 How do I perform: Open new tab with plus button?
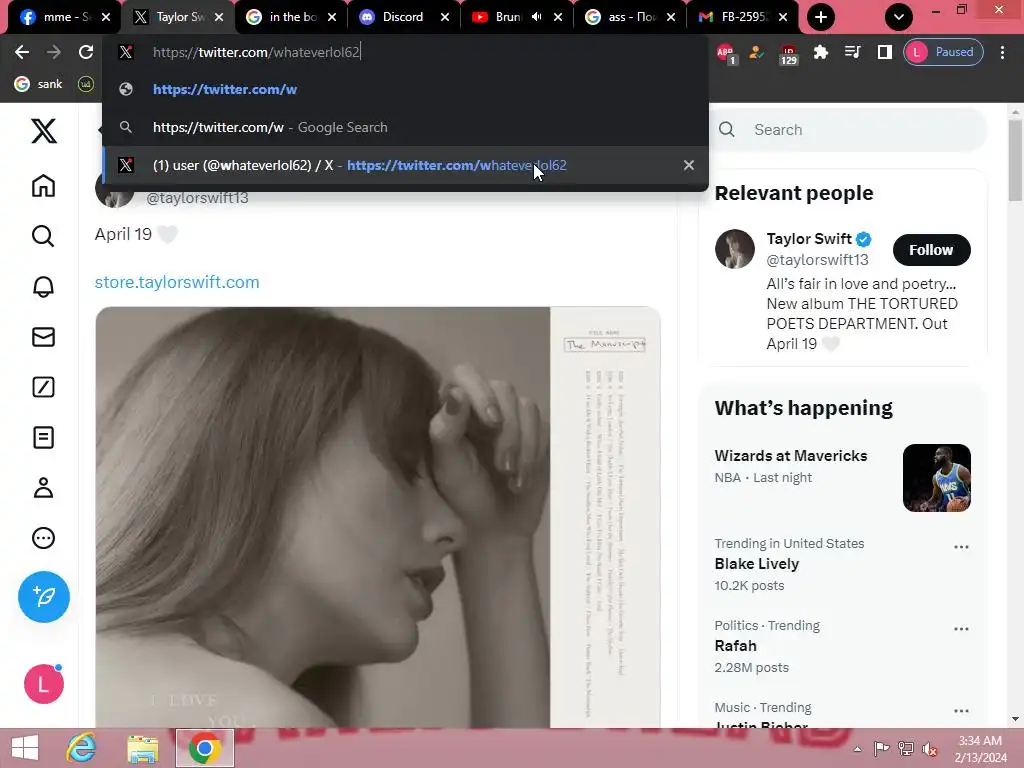[821, 17]
